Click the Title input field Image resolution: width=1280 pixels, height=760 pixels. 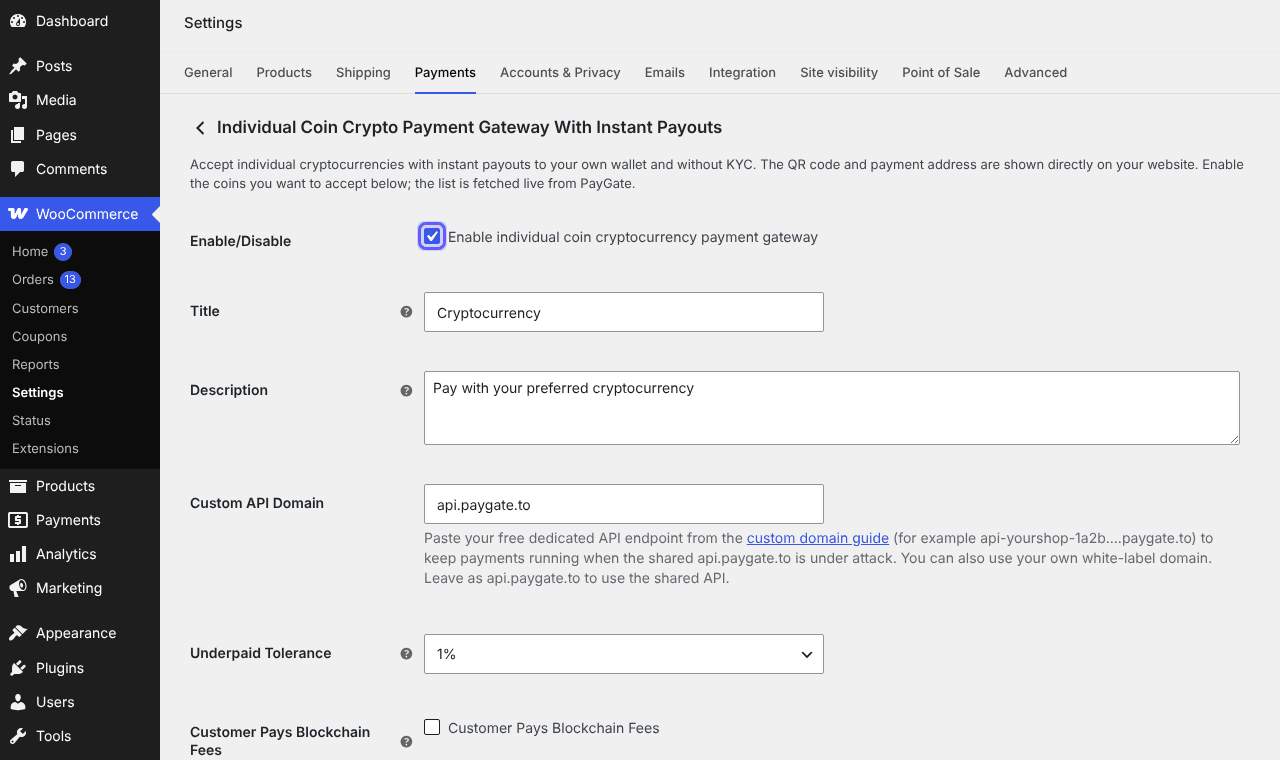coord(624,312)
